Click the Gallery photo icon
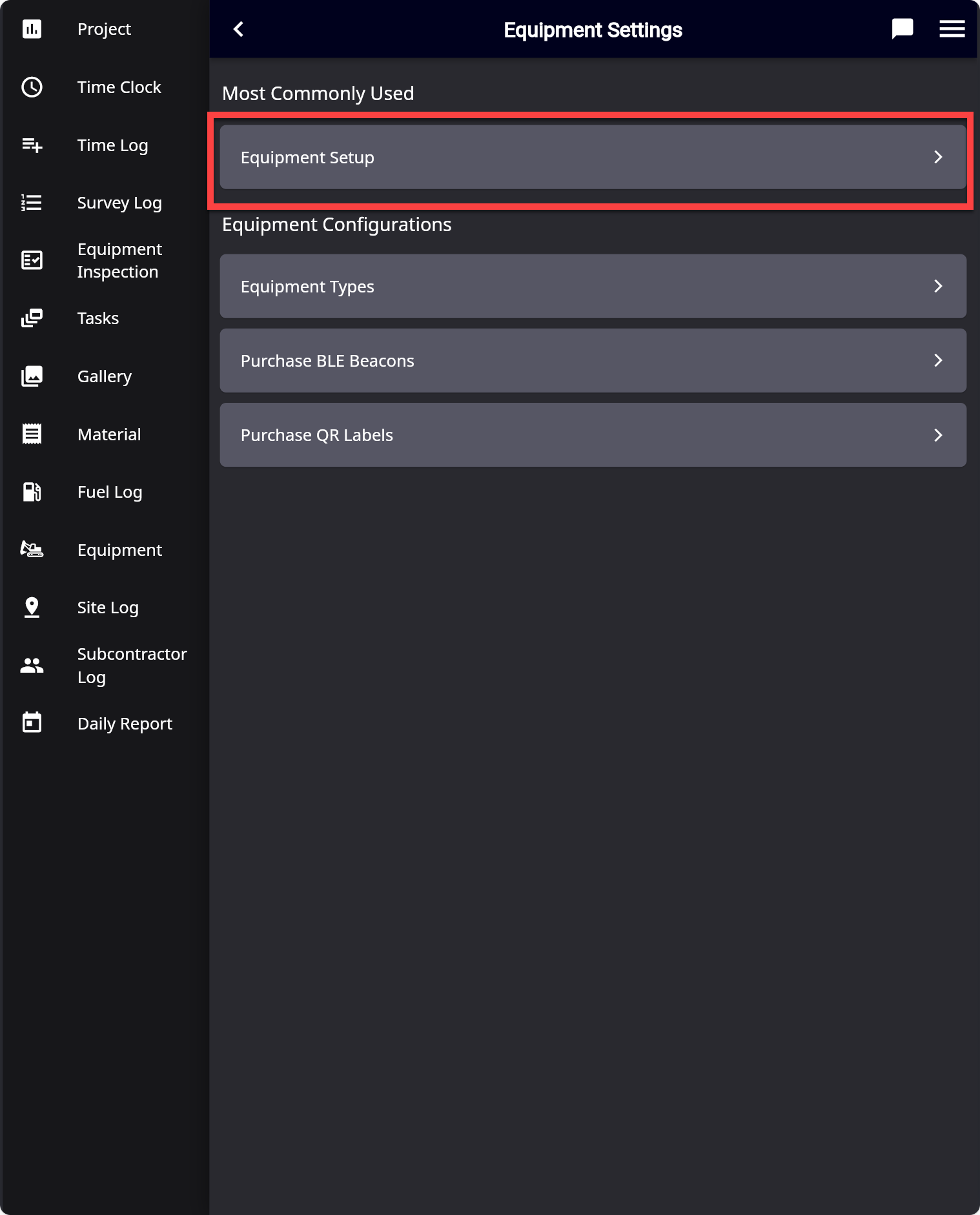 (32, 376)
